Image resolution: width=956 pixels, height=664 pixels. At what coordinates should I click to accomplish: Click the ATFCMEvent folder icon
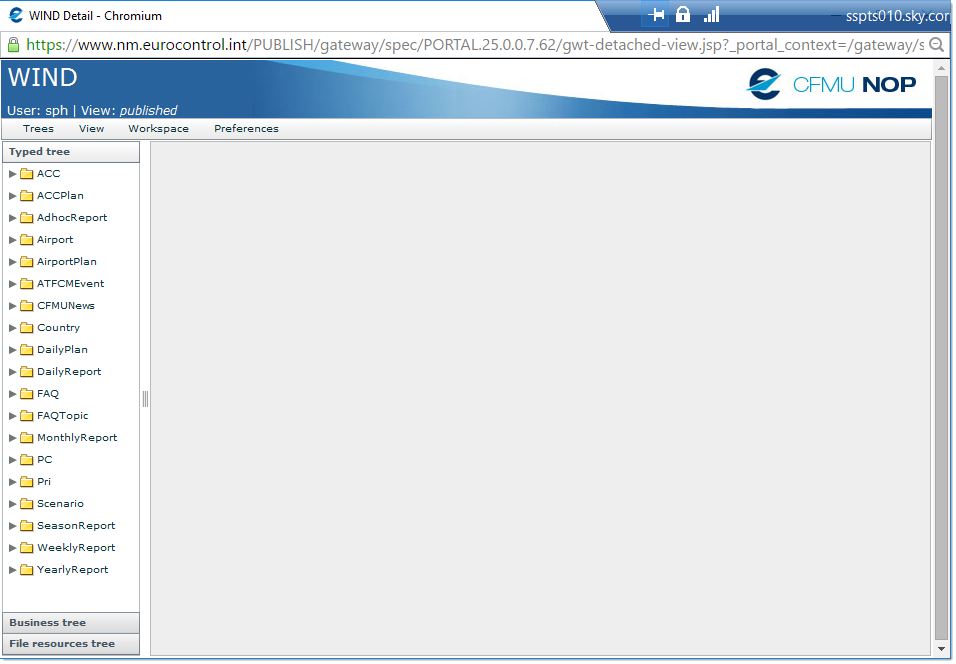tap(27, 284)
